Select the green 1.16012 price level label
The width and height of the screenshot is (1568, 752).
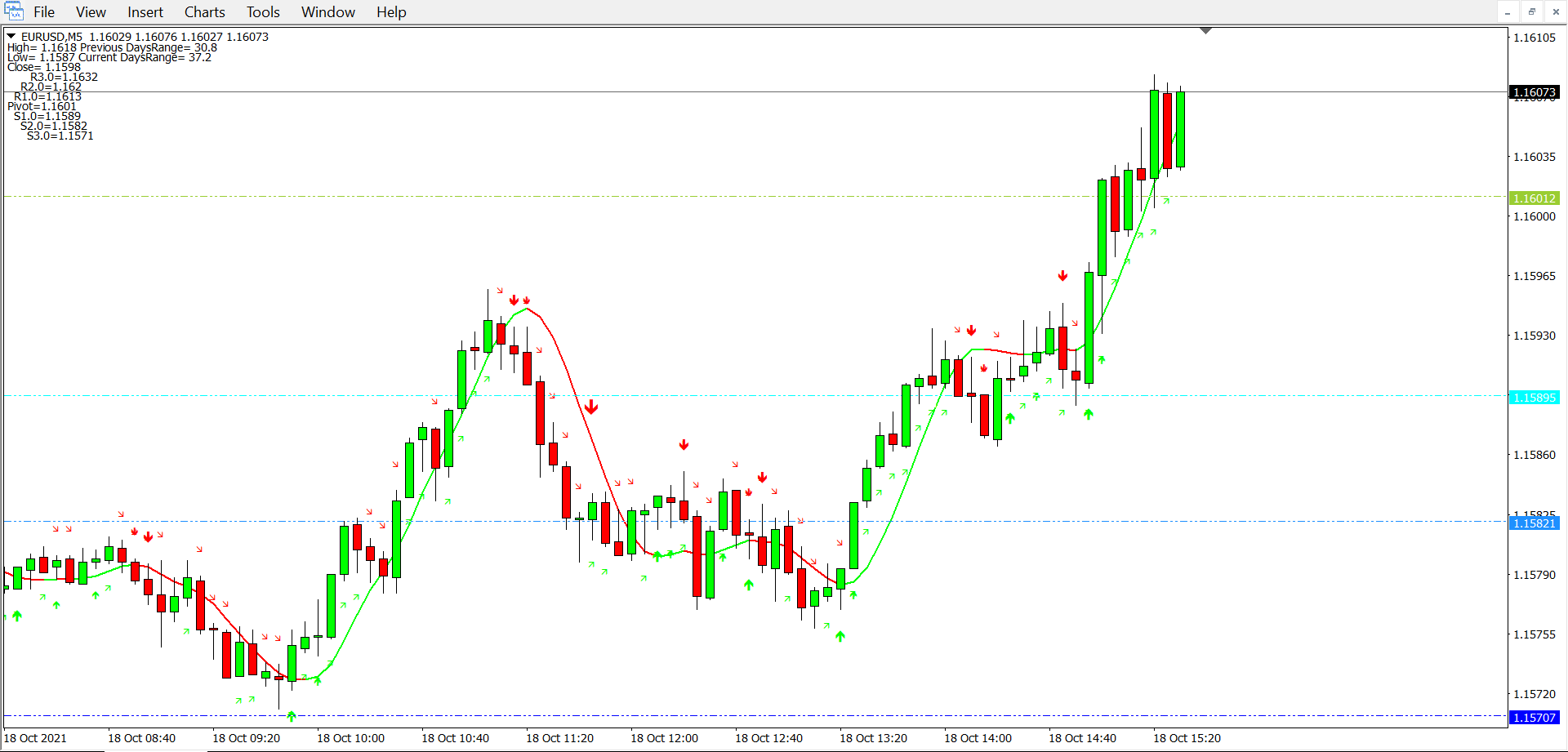point(1534,198)
